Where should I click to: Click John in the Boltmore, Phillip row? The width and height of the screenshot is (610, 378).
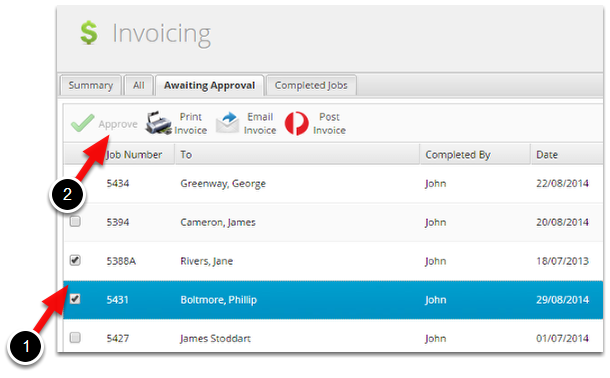point(435,300)
